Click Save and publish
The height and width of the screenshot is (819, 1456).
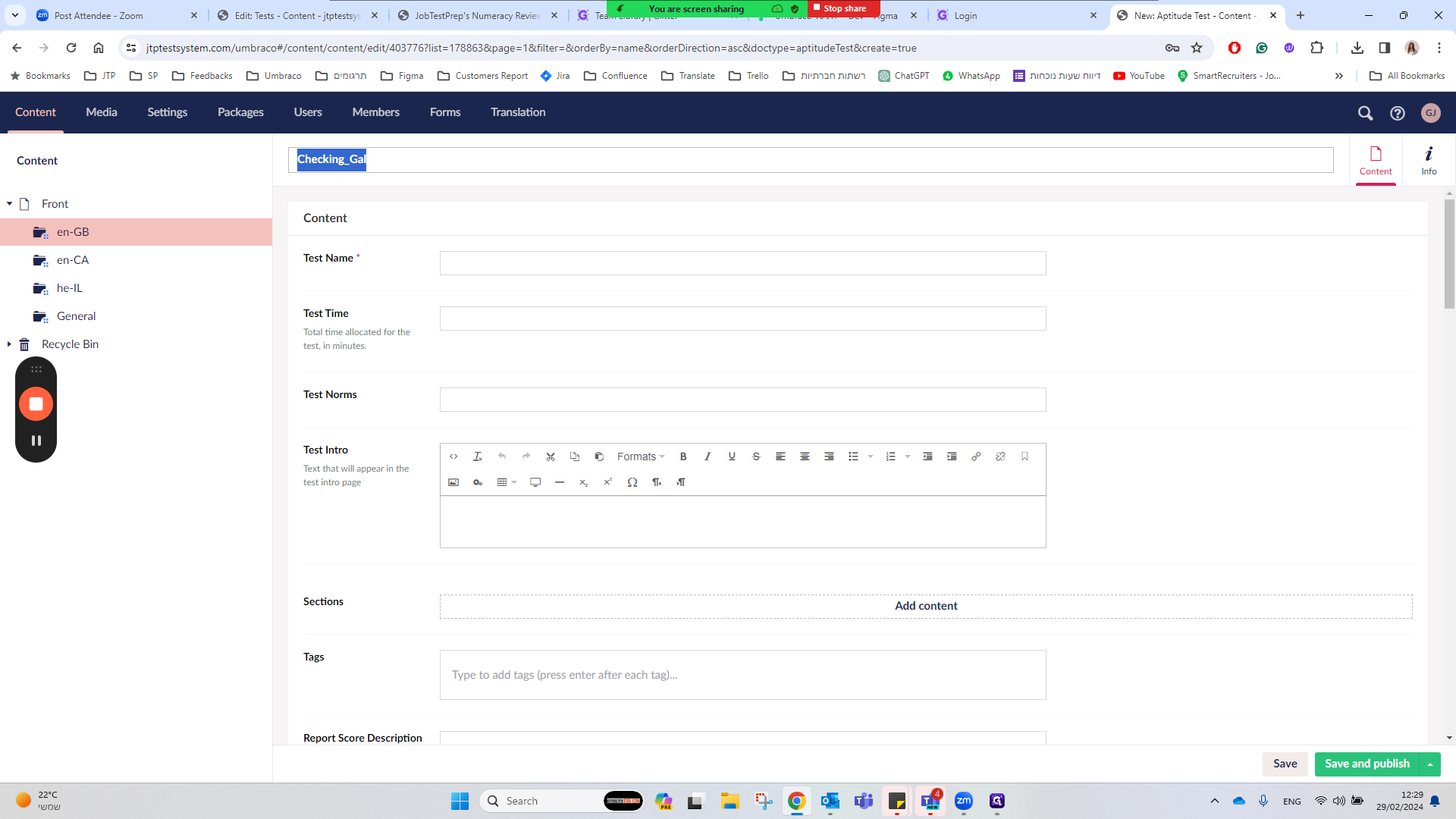pyautogui.click(x=1367, y=764)
